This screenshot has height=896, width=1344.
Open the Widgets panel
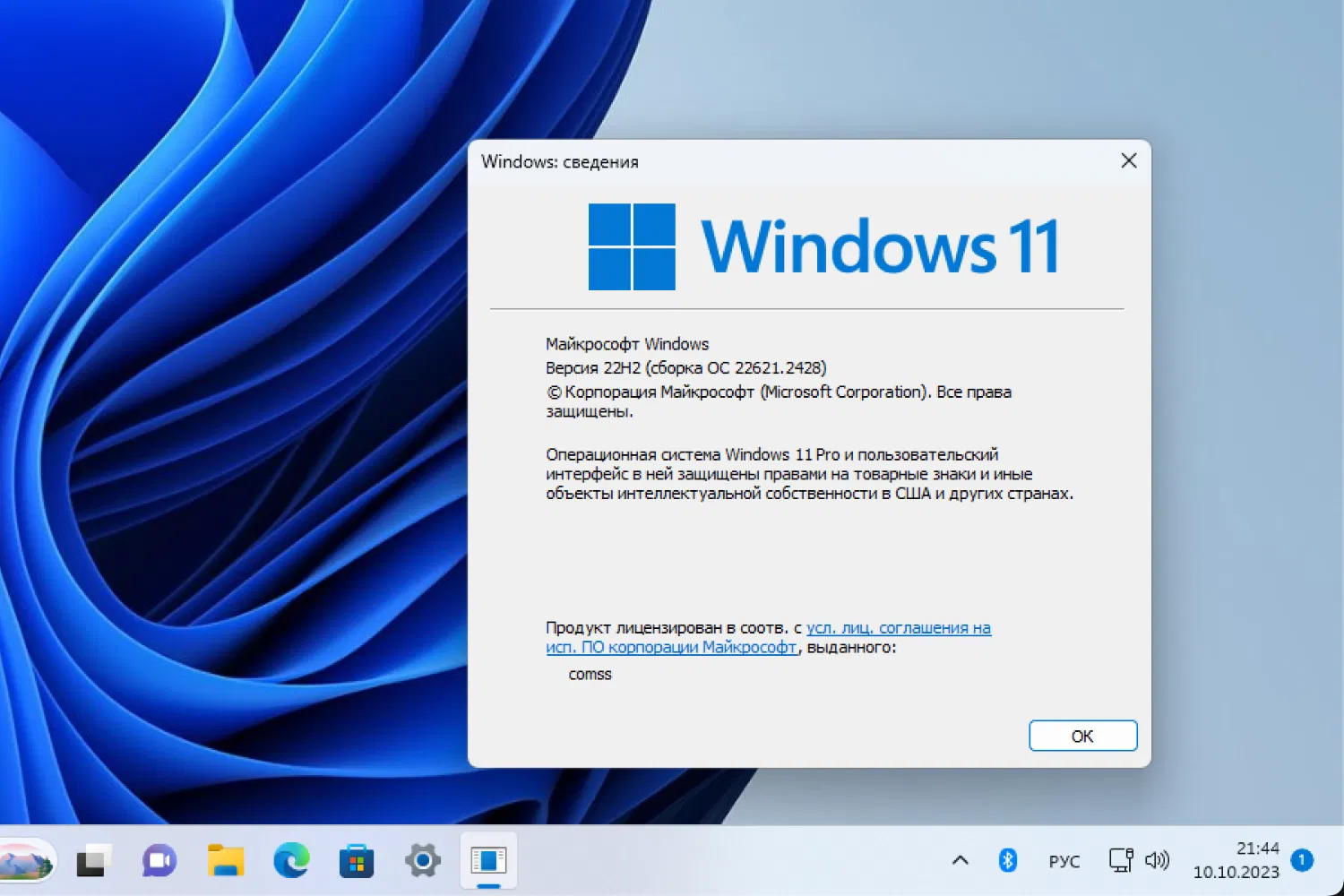pyautogui.click(x=22, y=860)
